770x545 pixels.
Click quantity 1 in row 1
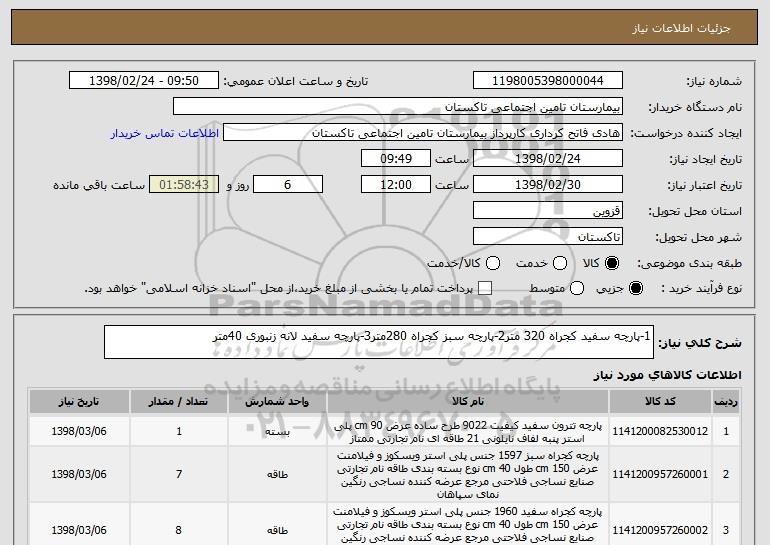(179, 431)
